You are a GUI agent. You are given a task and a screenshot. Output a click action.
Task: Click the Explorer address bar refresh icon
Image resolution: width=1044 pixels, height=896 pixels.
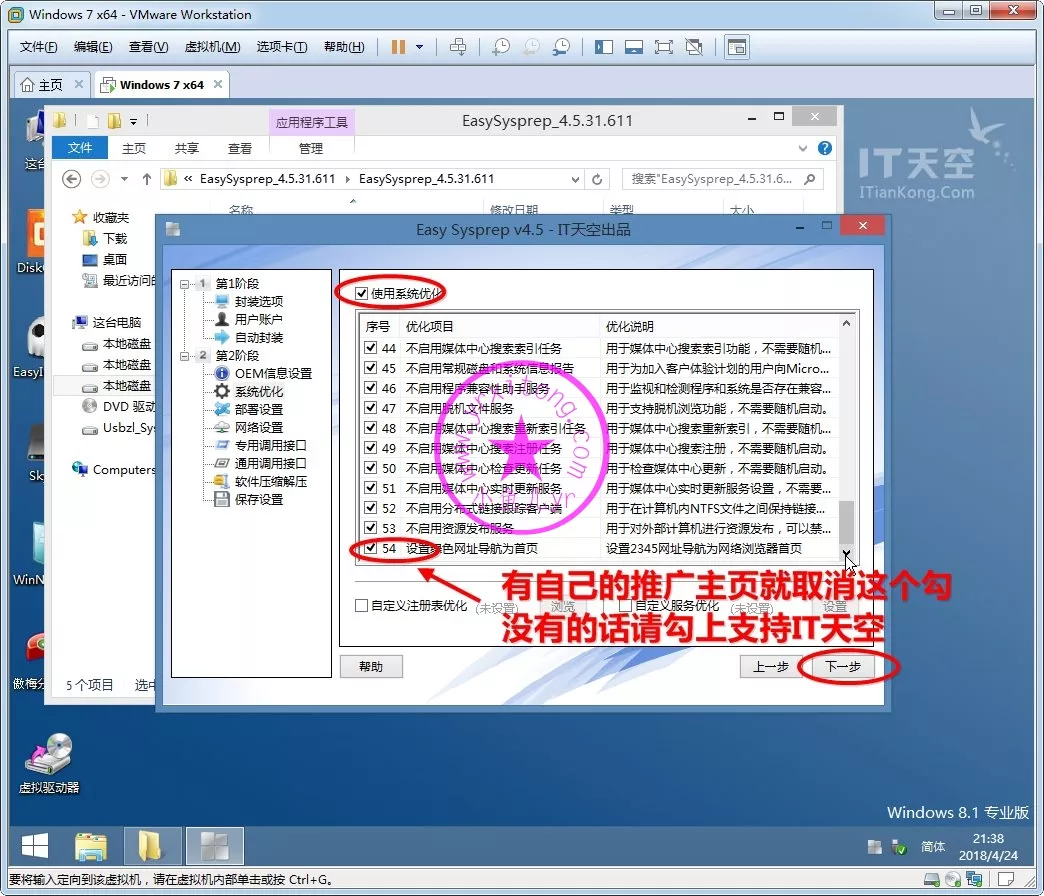pos(597,179)
